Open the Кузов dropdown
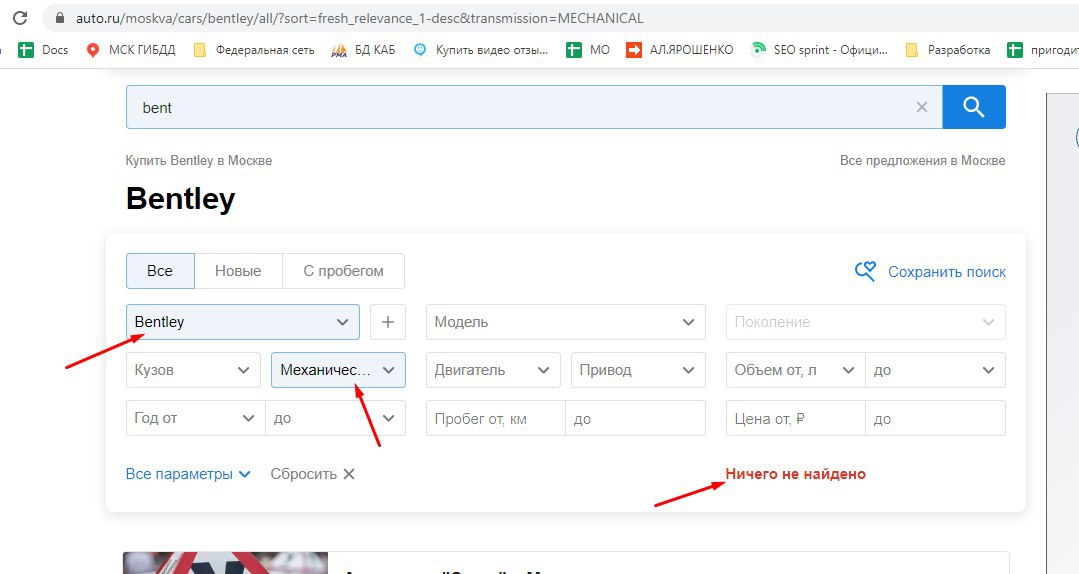The width and height of the screenshot is (1079, 574). point(193,370)
